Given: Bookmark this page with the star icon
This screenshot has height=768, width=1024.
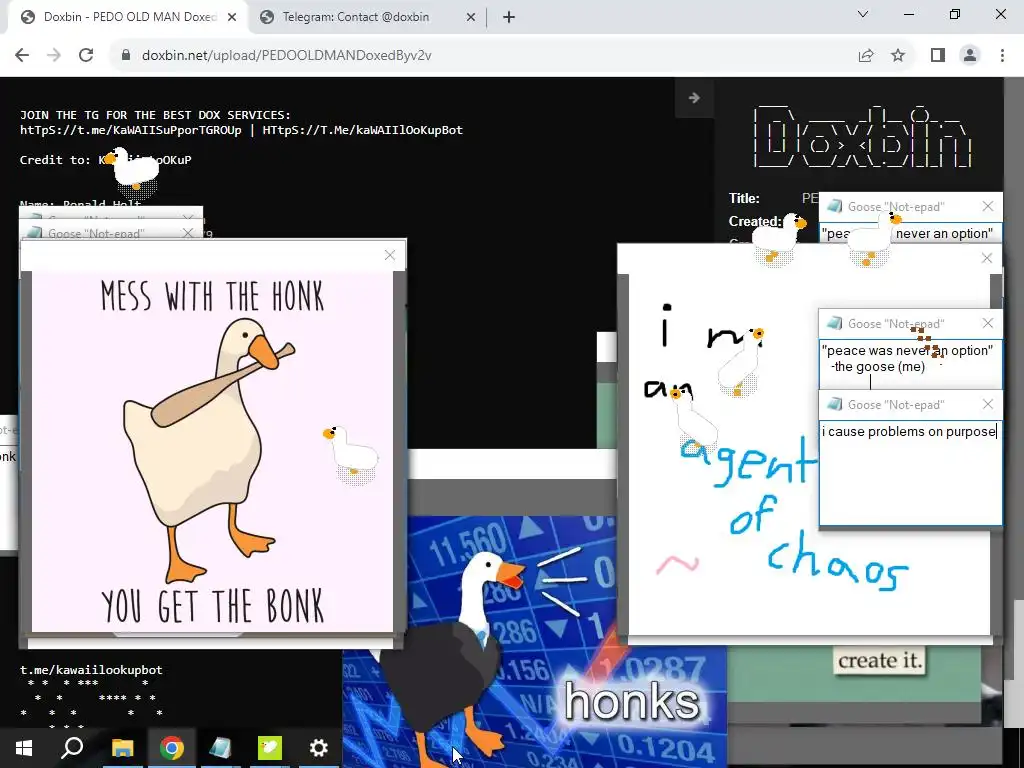Looking at the screenshot, I should [x=898, y=56].
